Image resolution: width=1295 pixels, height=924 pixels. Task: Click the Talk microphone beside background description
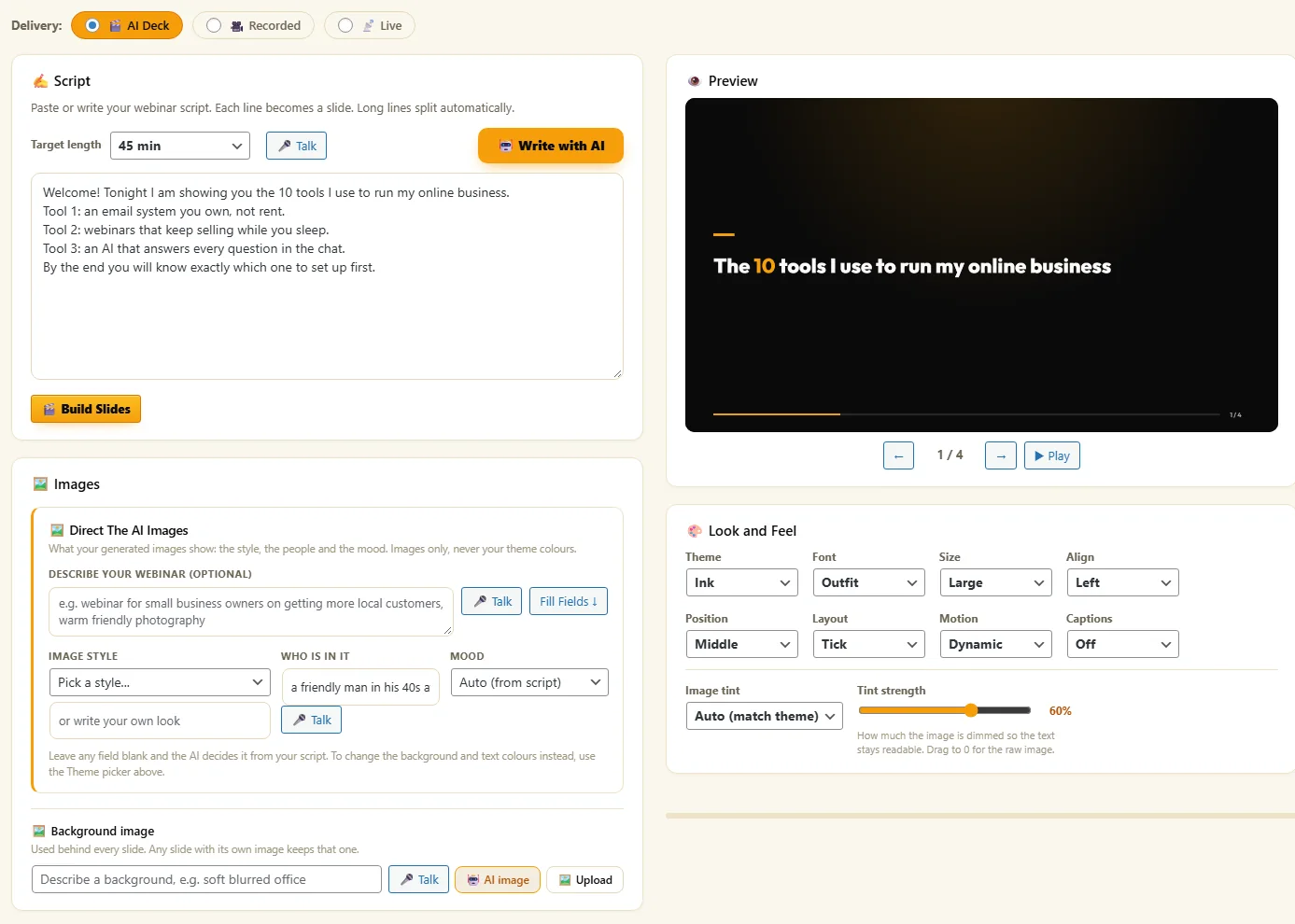pyautogui.click(x=418, y=879)
